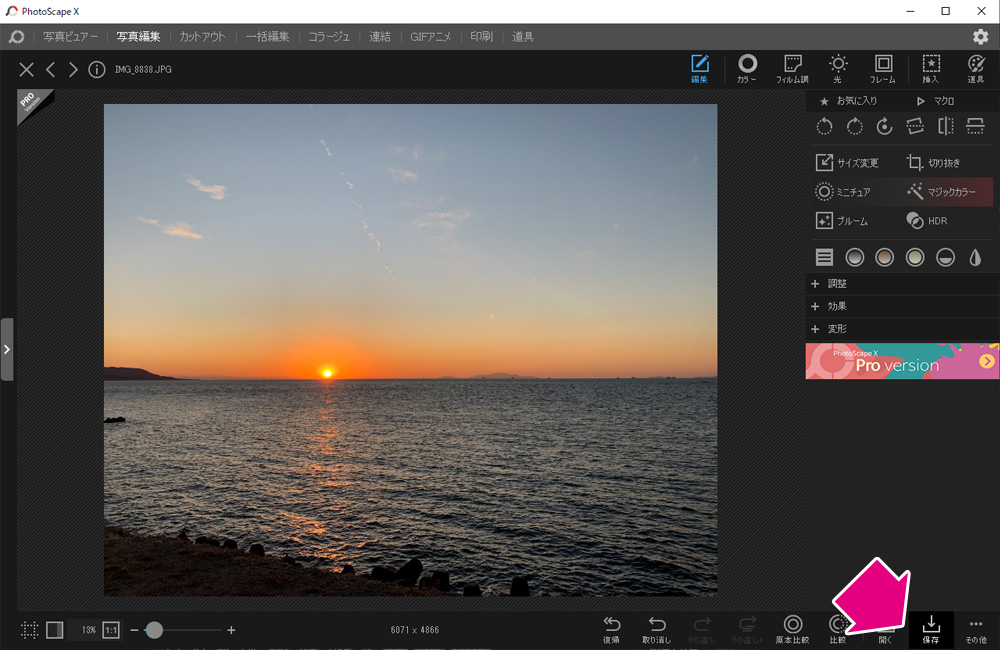Click the 取り消し undo icon

click(656, 629)
